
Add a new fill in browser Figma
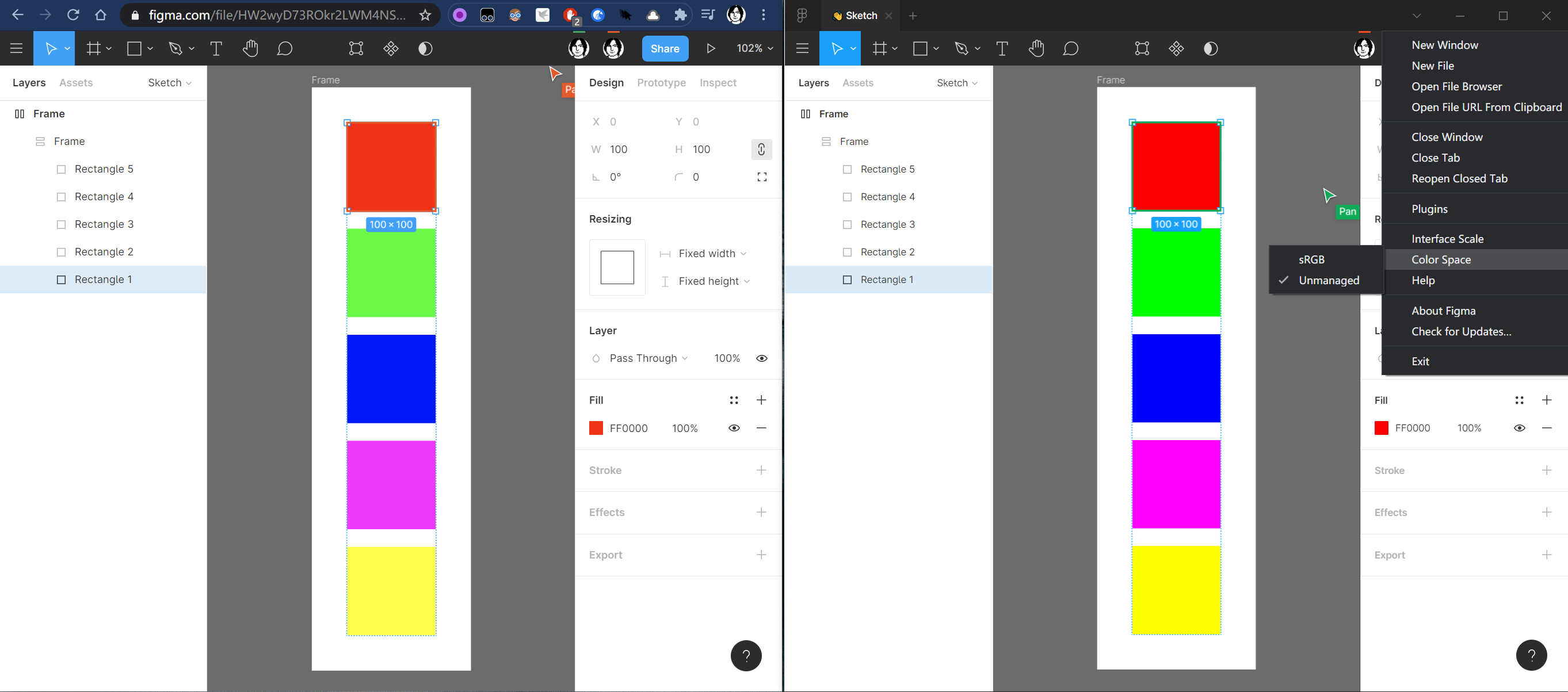[x=761, y=400]
